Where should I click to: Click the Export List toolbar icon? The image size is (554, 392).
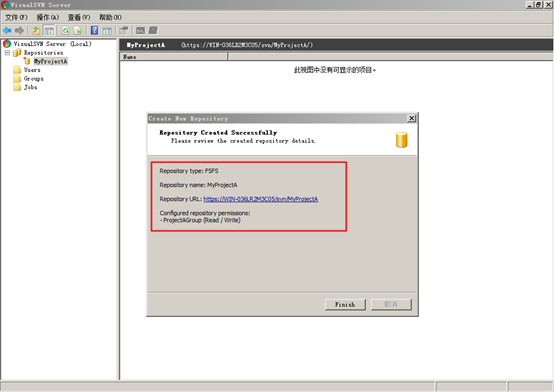click(x=78, y=30)
